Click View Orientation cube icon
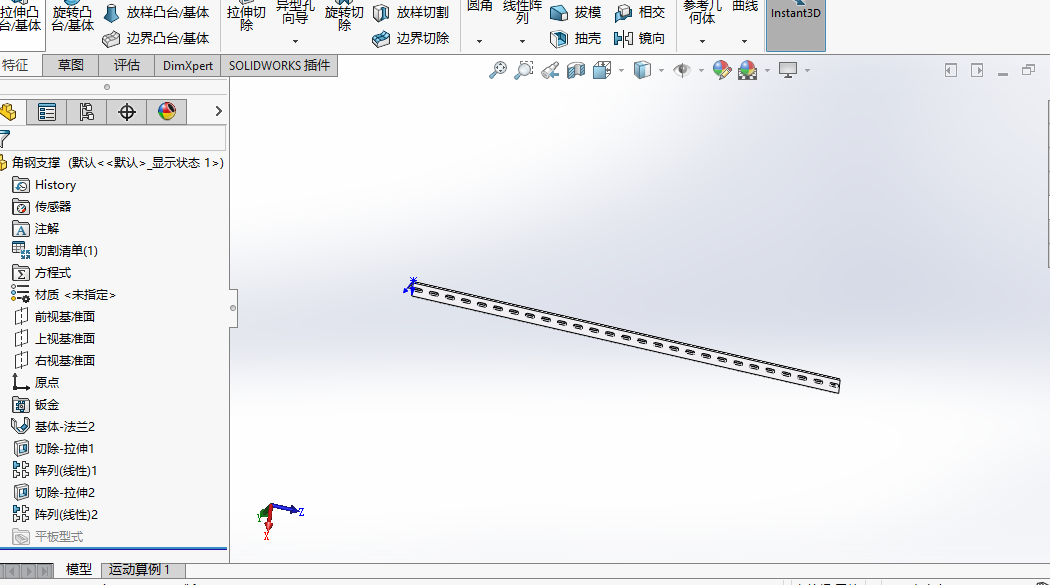This screenshot has height=585, width=1050. click(x=602, y=70)
